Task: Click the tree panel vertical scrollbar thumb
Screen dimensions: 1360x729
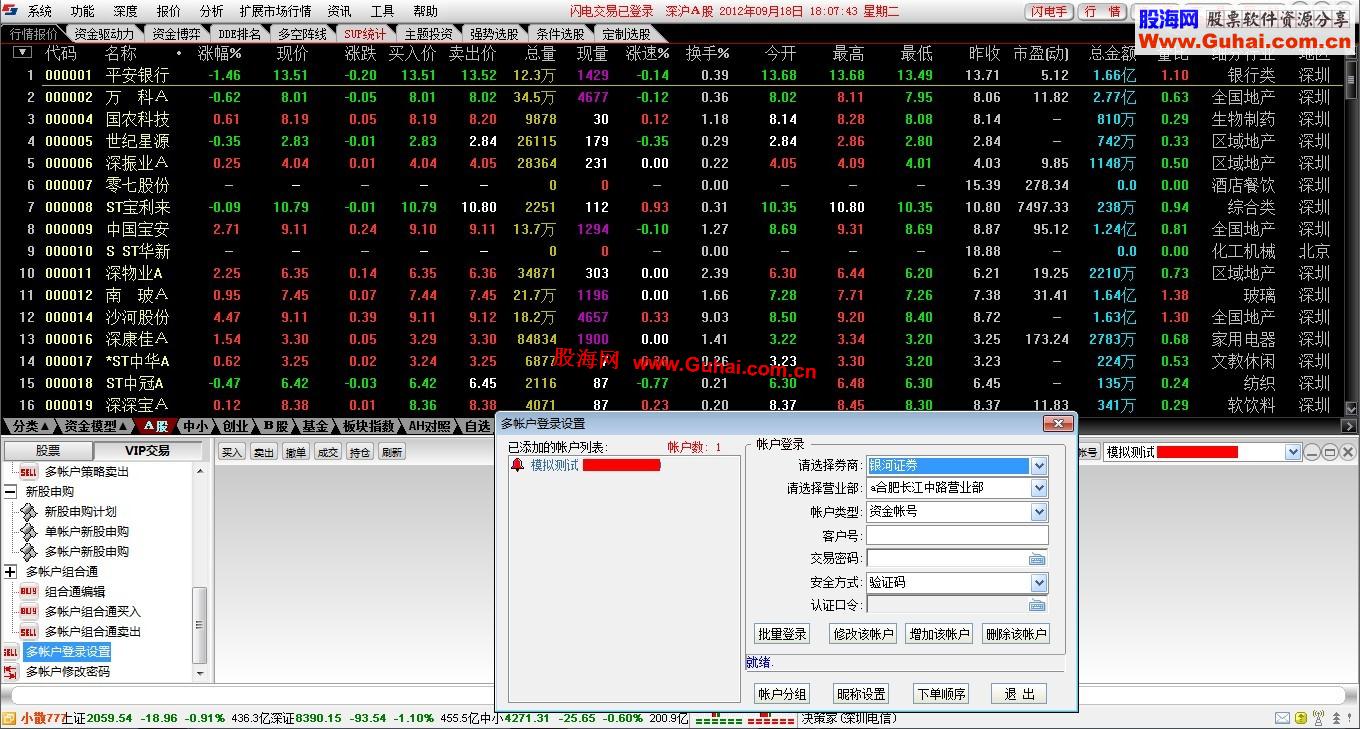Action: coord(200,625)
